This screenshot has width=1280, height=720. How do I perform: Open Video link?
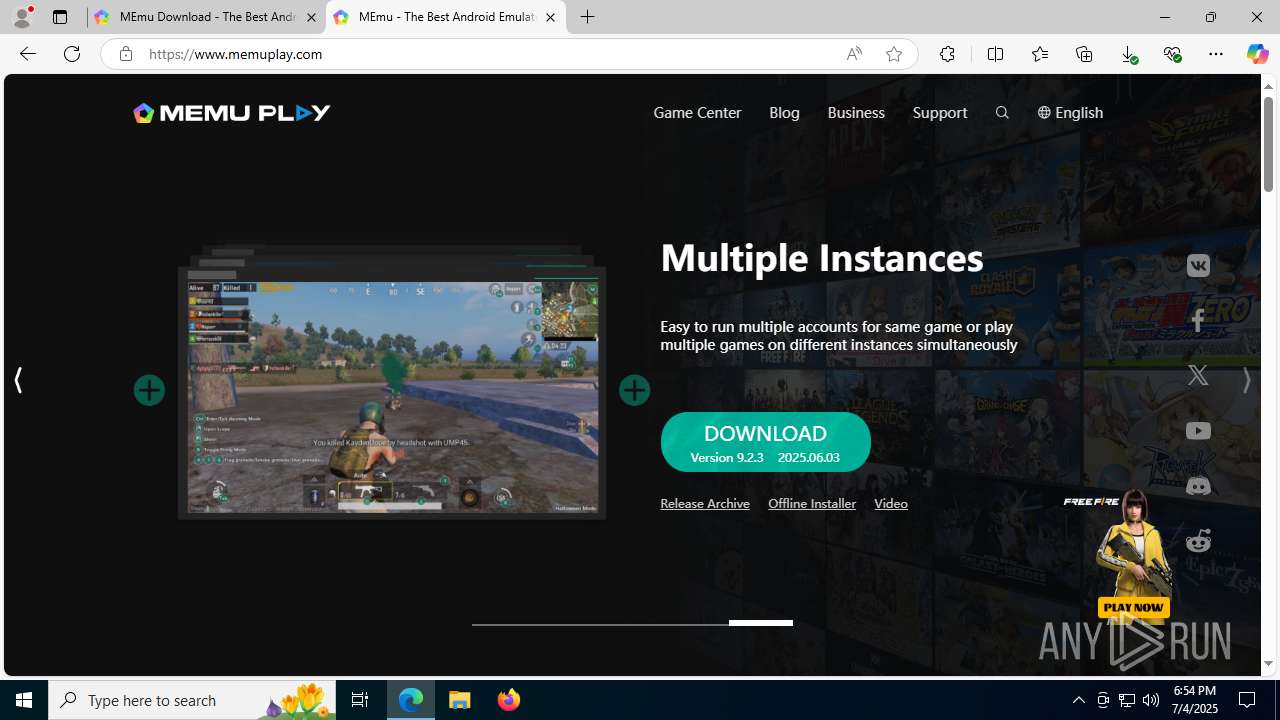(x=891, y=504)
